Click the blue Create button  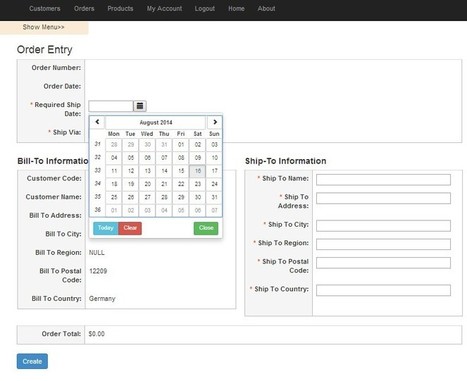pyautogui.click(x=32, y=361)
